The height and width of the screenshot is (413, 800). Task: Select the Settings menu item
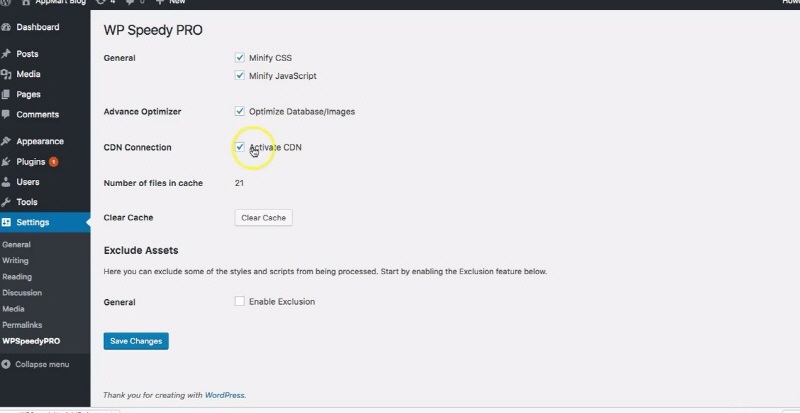pos(45,223)
